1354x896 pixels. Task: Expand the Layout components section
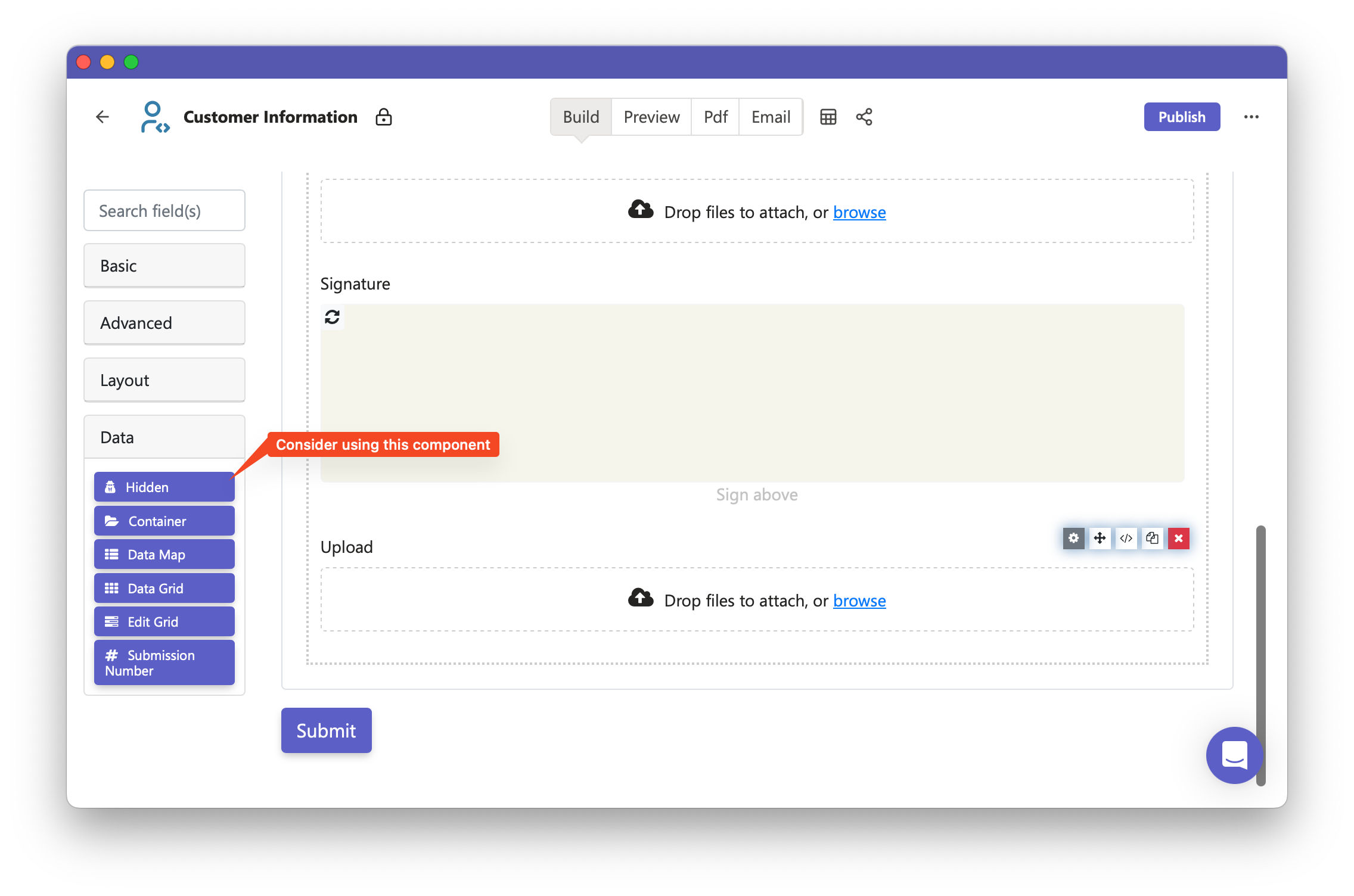[x=164, y=380]
